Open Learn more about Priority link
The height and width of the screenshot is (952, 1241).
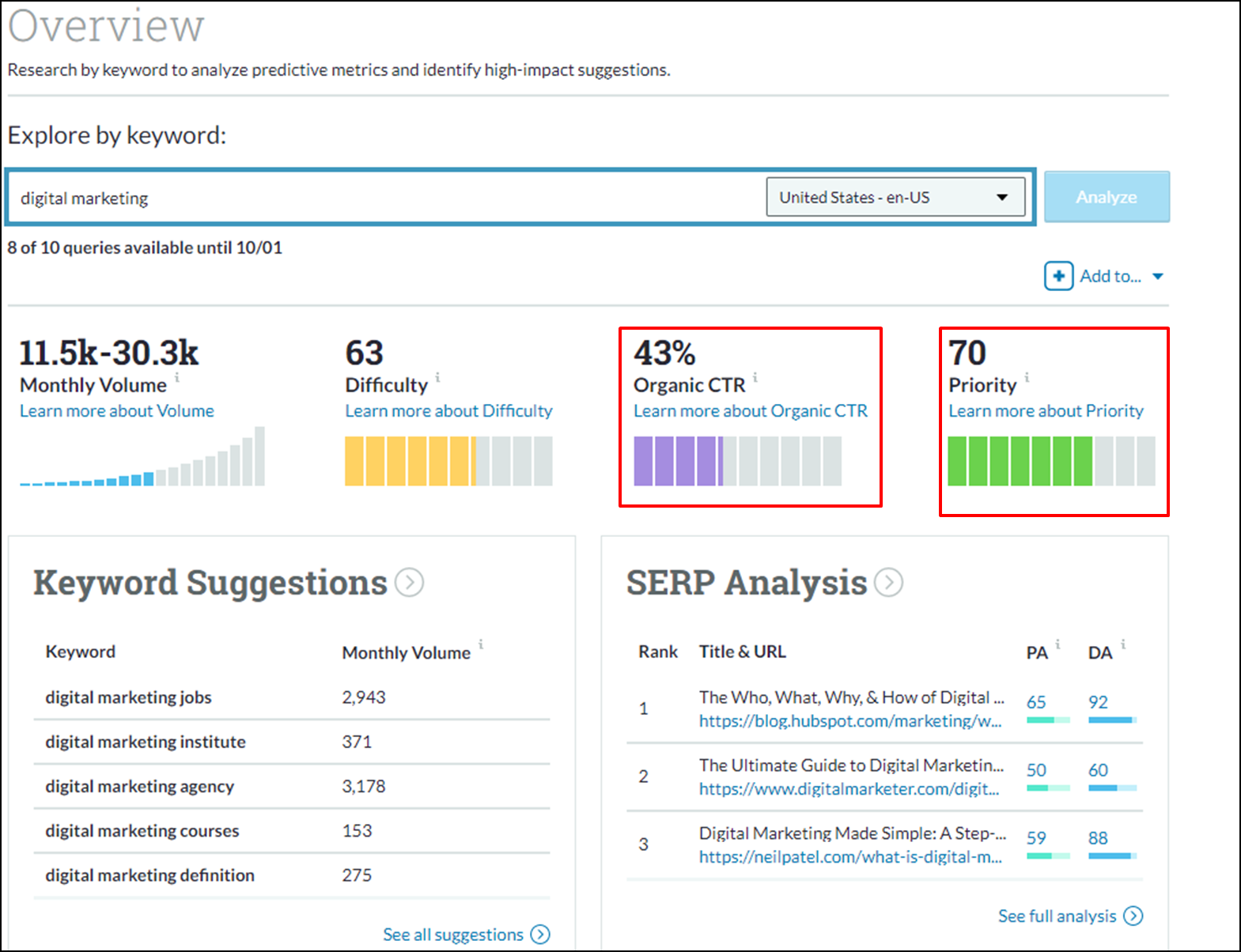[x=1046, y=411]
